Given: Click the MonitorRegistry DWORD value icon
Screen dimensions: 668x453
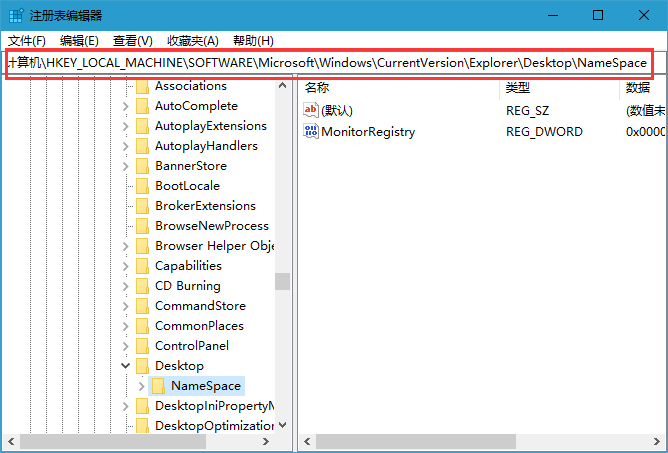Looking at the screenshot, I should click(x=311, y=131).
